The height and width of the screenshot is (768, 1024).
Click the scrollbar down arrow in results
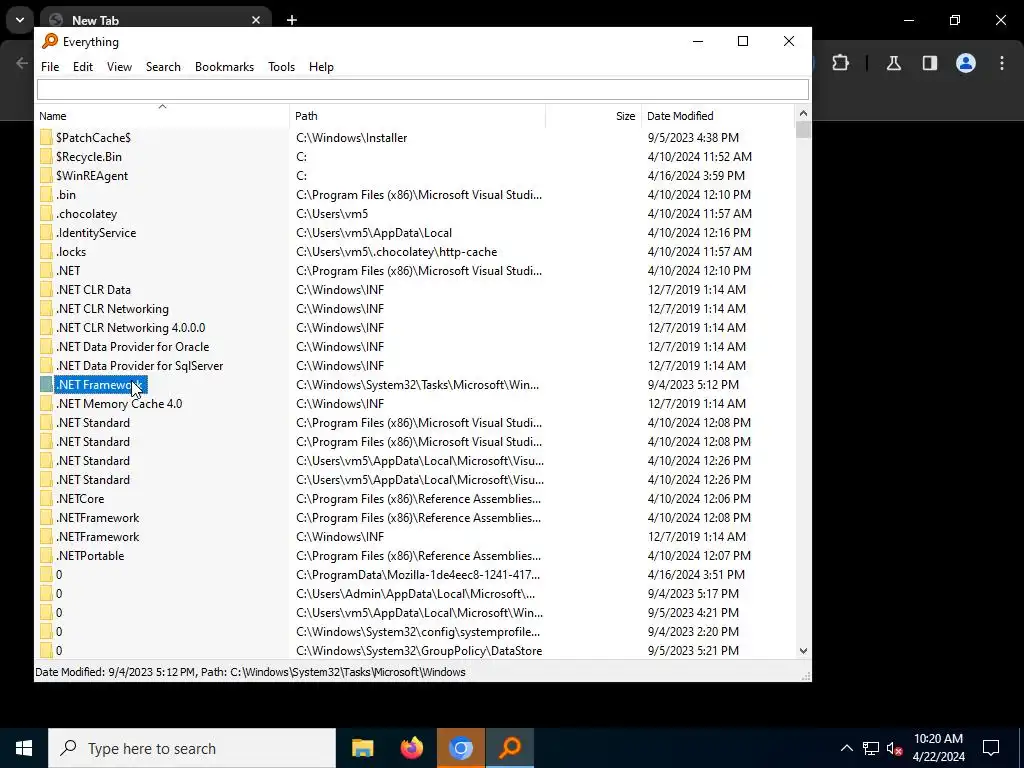pyautogui.click(x=803, y=650)
